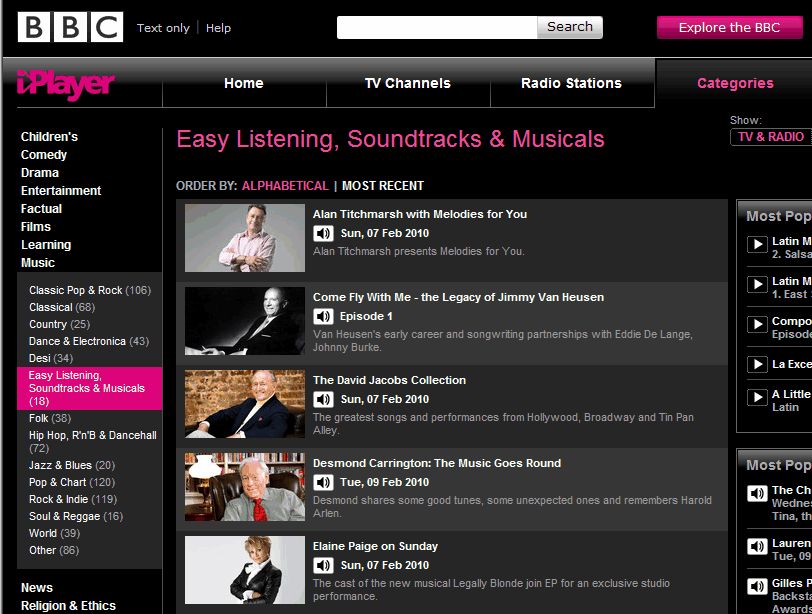Open the Religion & Ethics category
The image size is (812, 614).
click(x=68, y=606)
